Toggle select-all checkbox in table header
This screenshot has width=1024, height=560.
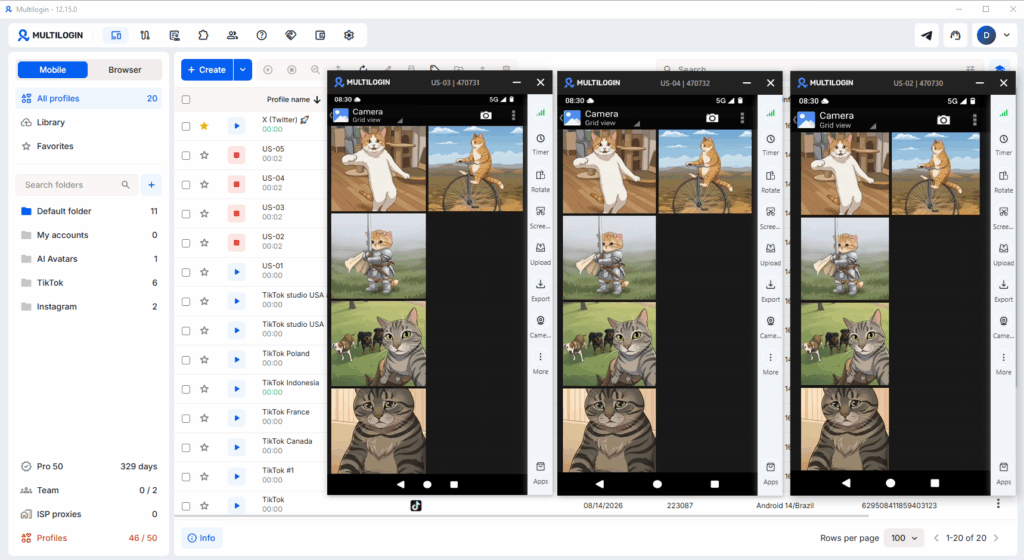[x=186, y=100]
